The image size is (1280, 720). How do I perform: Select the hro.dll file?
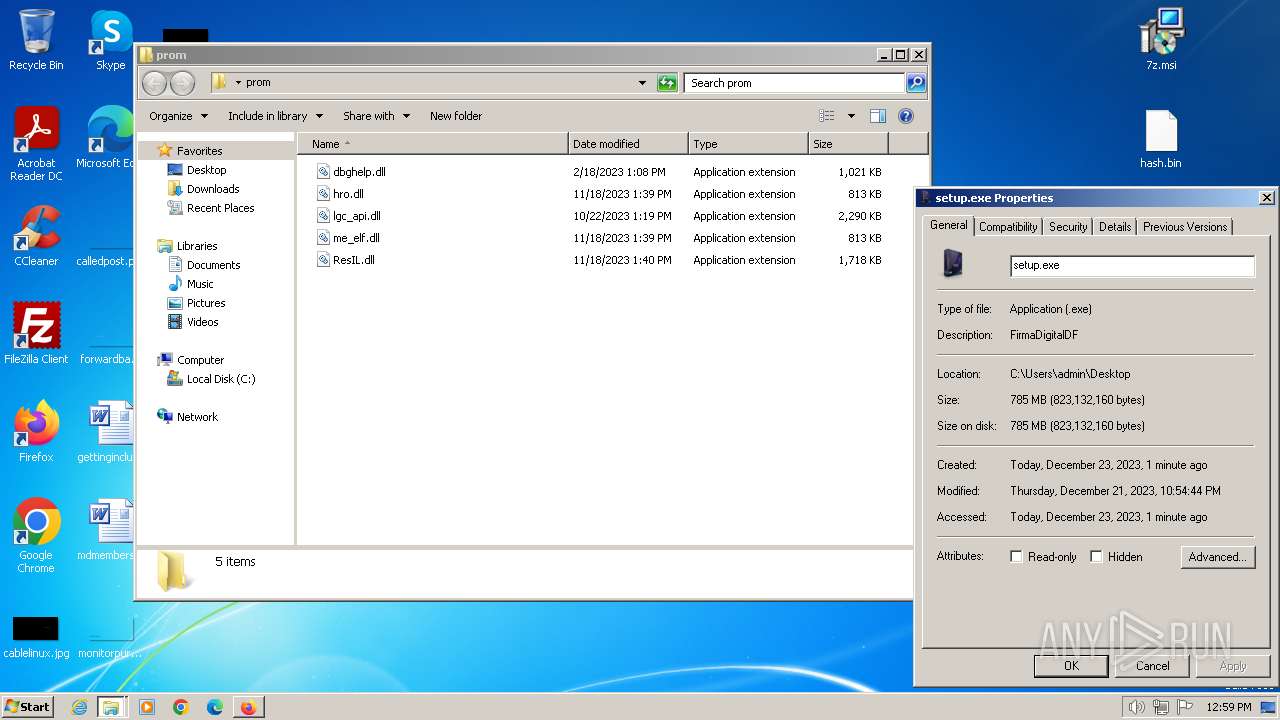pyautogui.click(x=348, y=194)
